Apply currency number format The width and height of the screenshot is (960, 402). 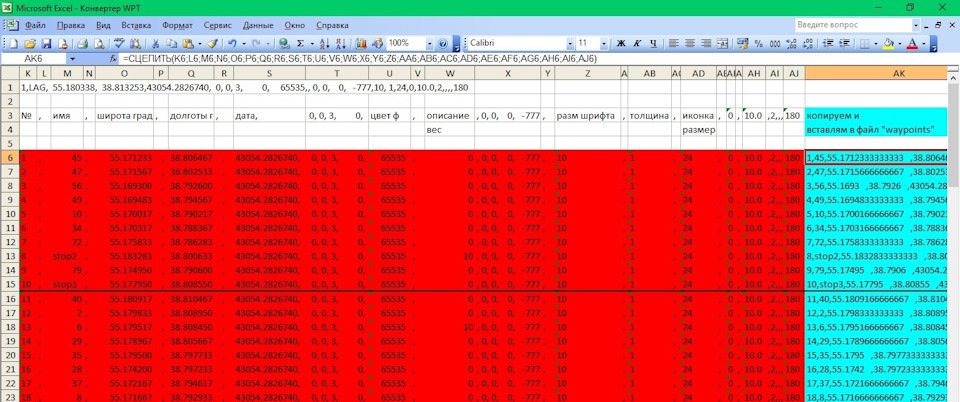pos(742,43)
